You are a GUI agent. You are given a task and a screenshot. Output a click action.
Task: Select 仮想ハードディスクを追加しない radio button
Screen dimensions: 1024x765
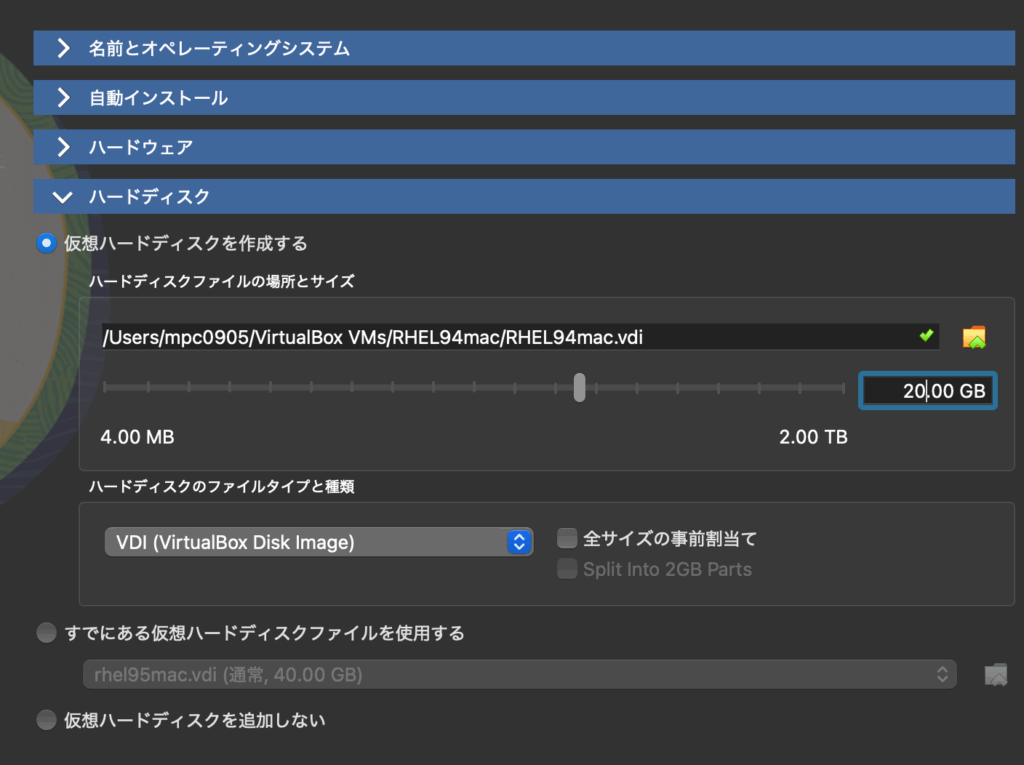coord(46,720)
